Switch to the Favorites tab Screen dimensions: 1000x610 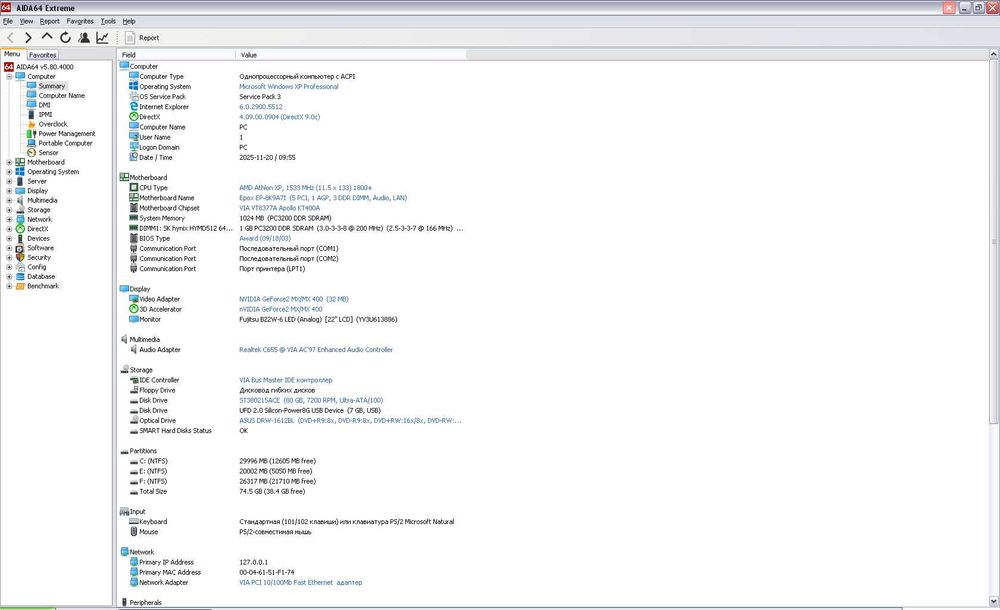(x=43, y=55)
